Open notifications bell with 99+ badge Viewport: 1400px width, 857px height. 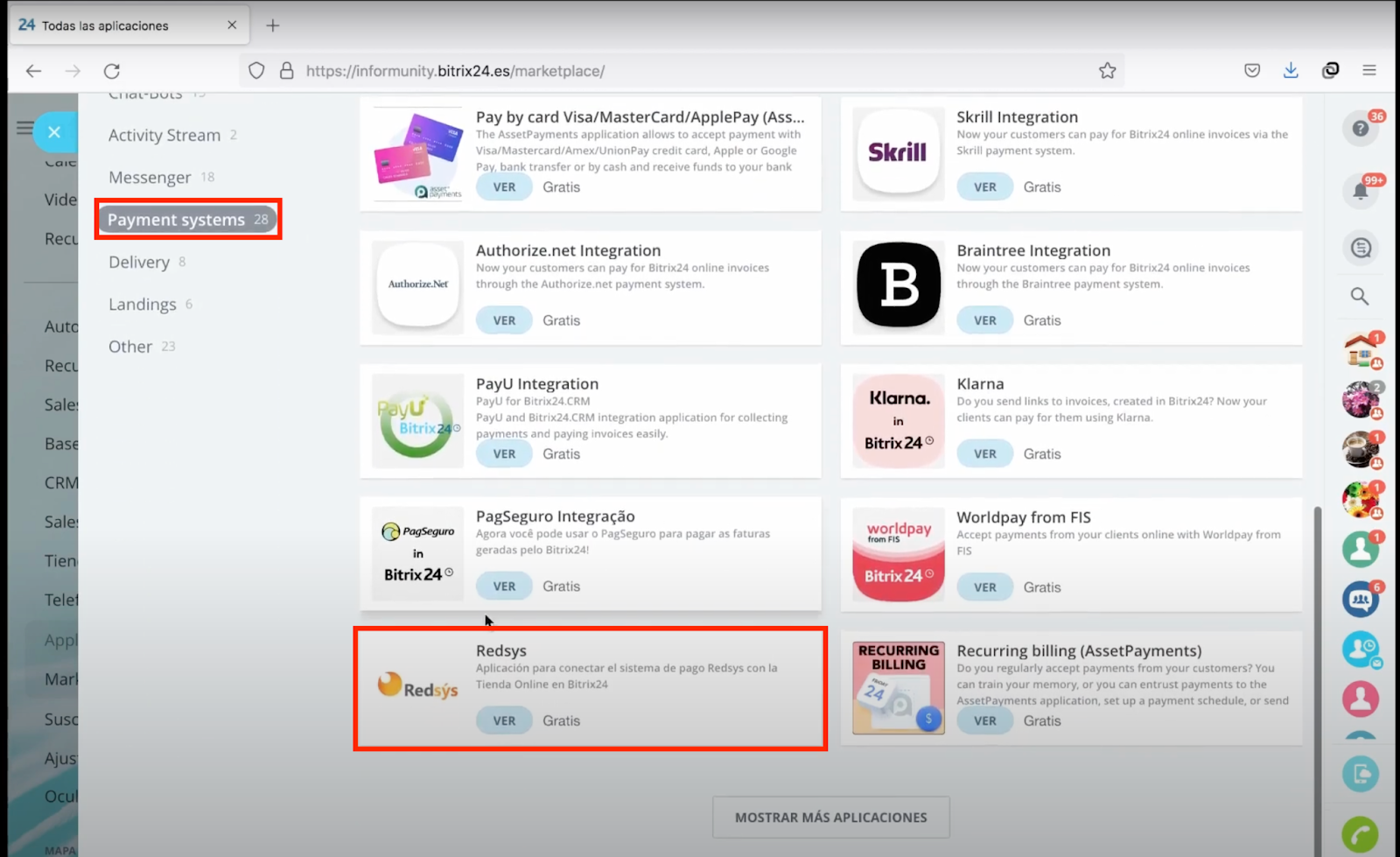pyautogui.click(x=1361, y=190)
